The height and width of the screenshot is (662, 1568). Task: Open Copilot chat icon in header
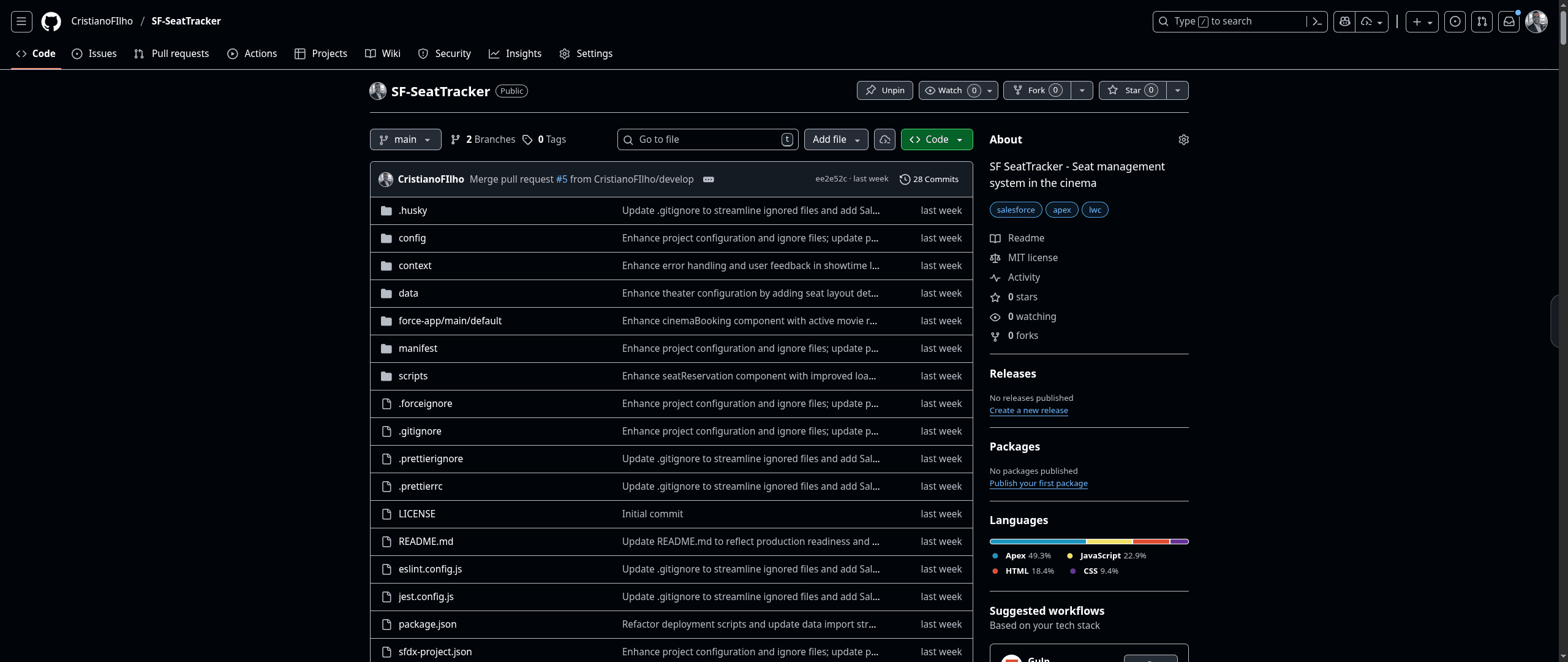point(1344,21)
